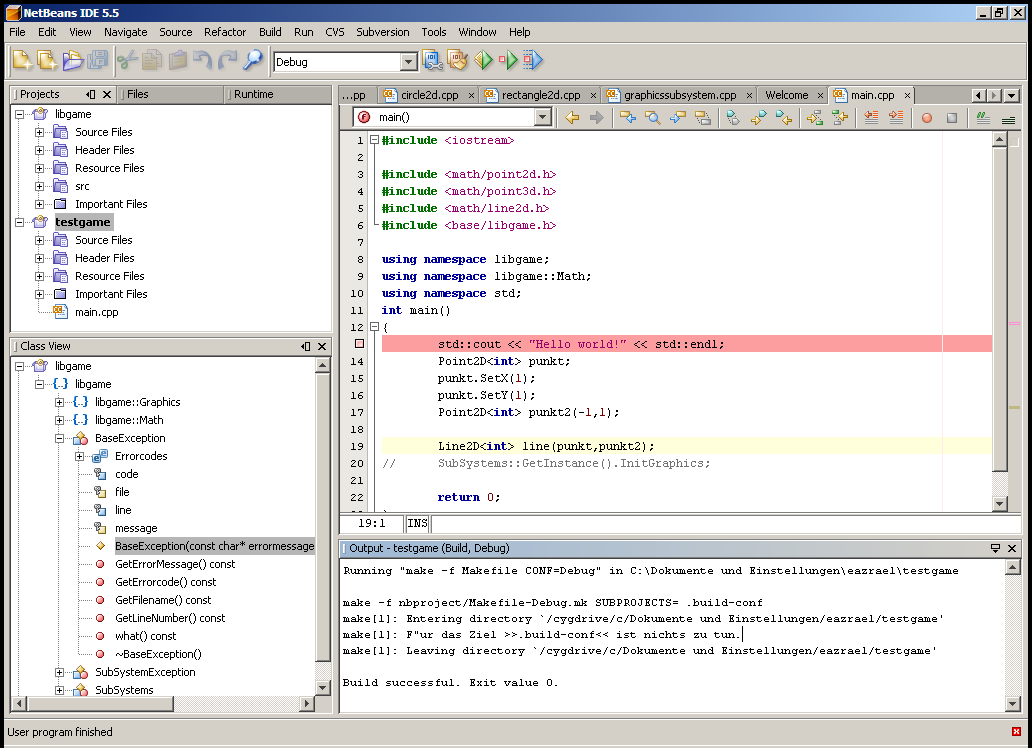Click the Toggle Highlight Search icon
This screenshot has width=1032, height=748.
pos(703,118)
